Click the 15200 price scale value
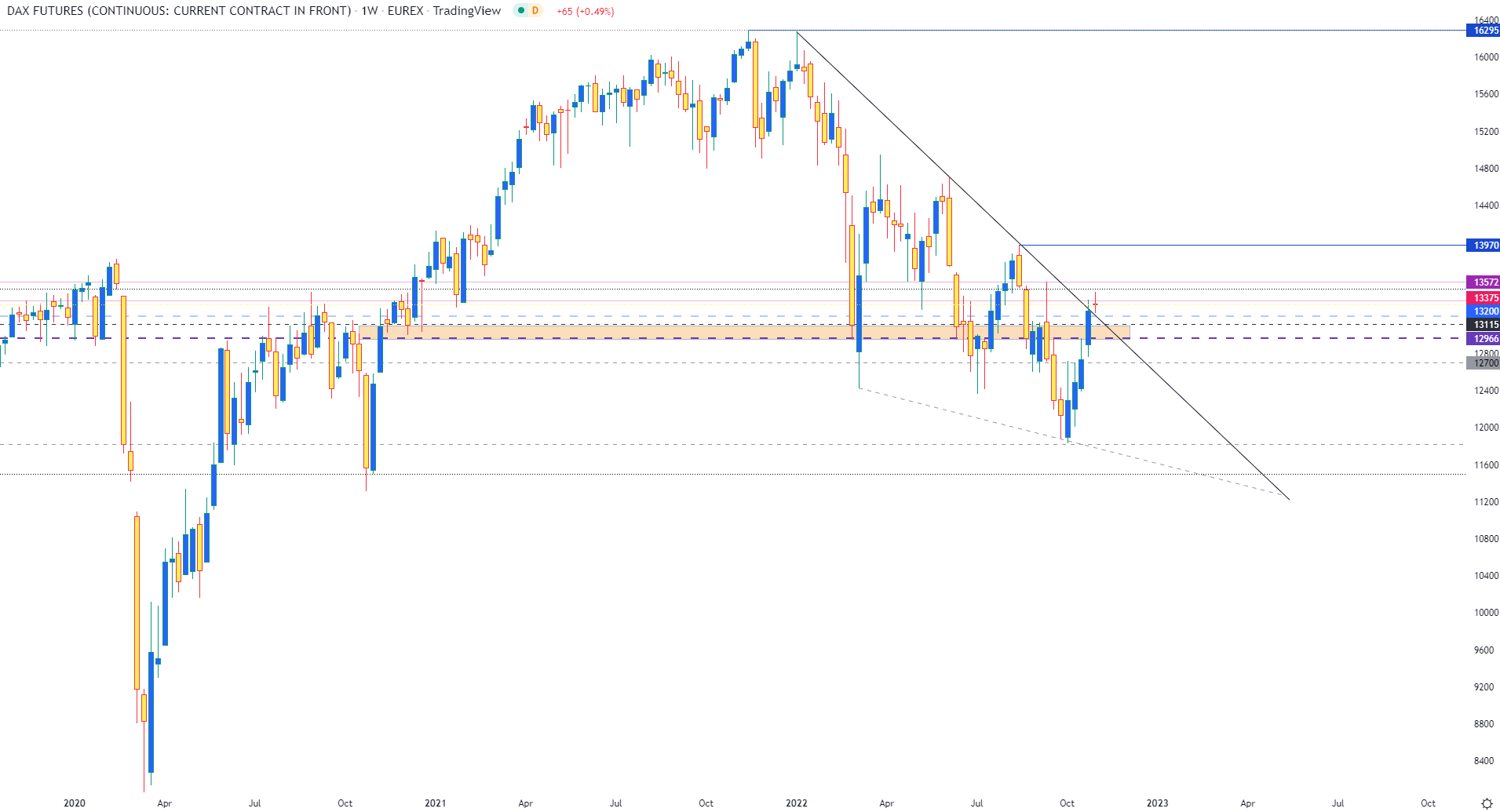Image resolution: width=1500 pixels, height=812 pixels. click(x=1486, y=132)
